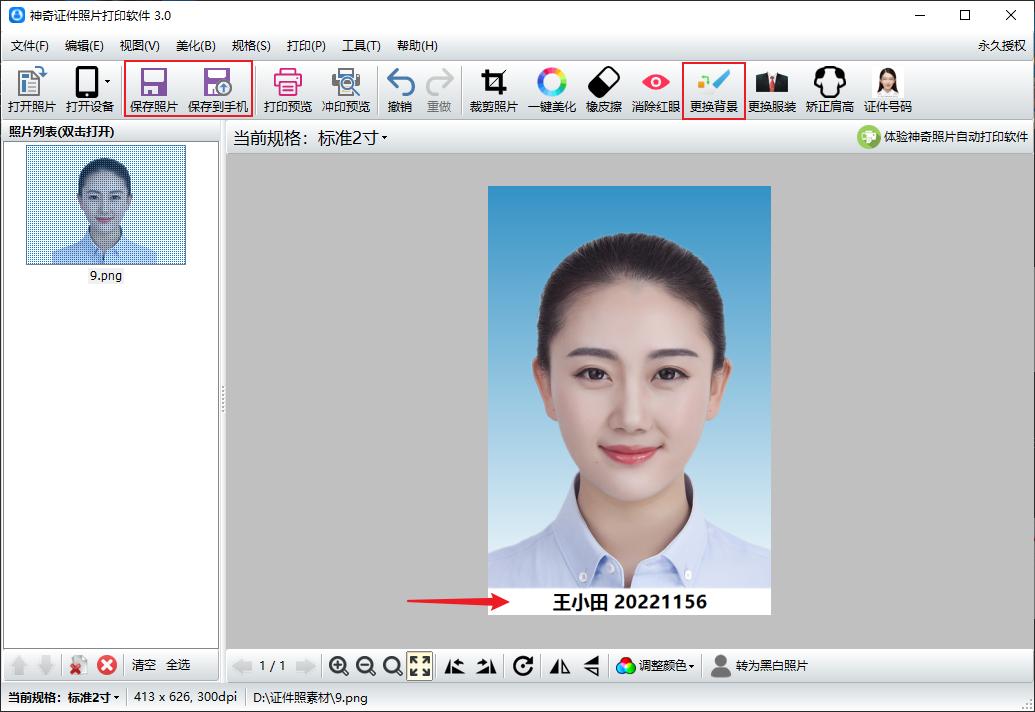Toggle fit-to-window view in bottom toolbar

point(420,666)
